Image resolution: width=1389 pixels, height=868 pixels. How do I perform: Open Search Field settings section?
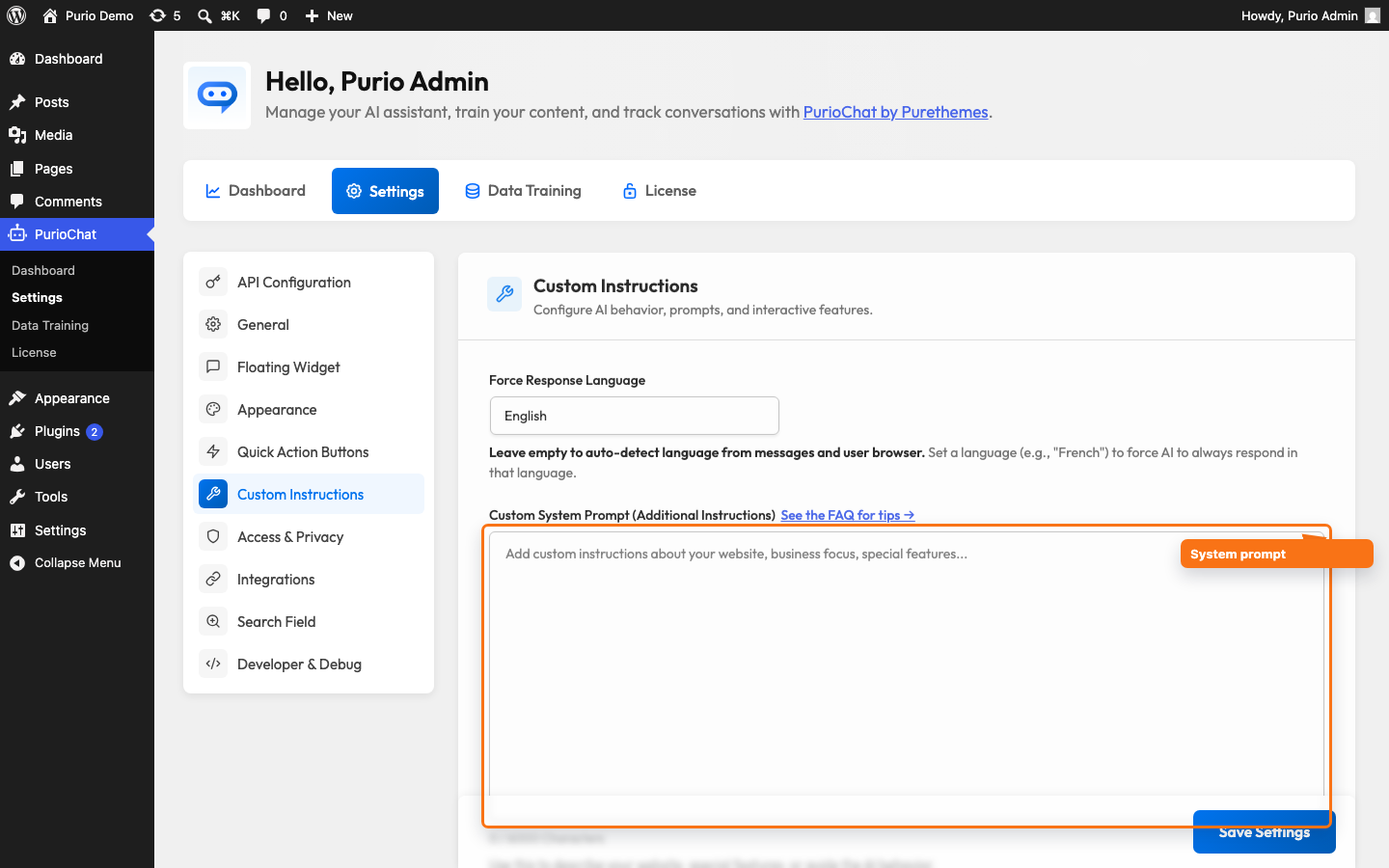point(309,621)
